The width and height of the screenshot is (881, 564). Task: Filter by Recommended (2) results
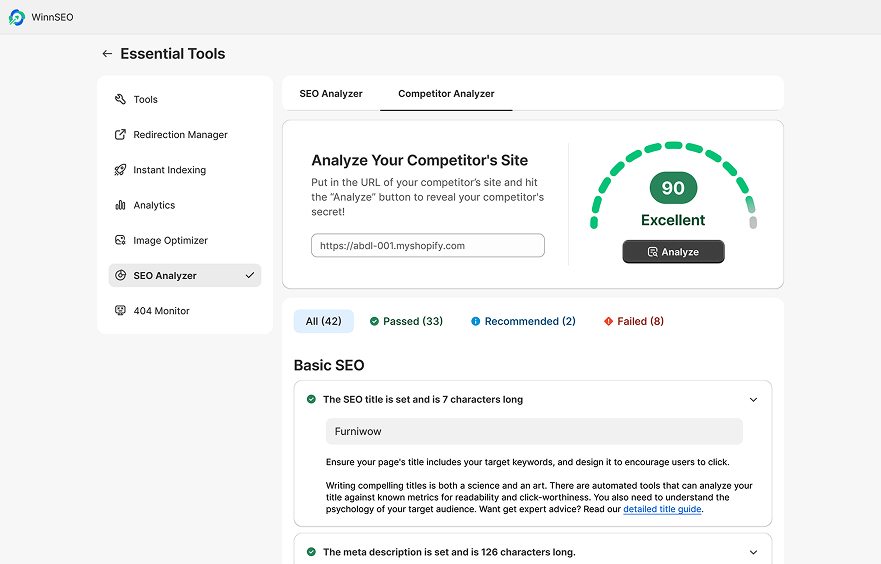(x=523, y=321)
